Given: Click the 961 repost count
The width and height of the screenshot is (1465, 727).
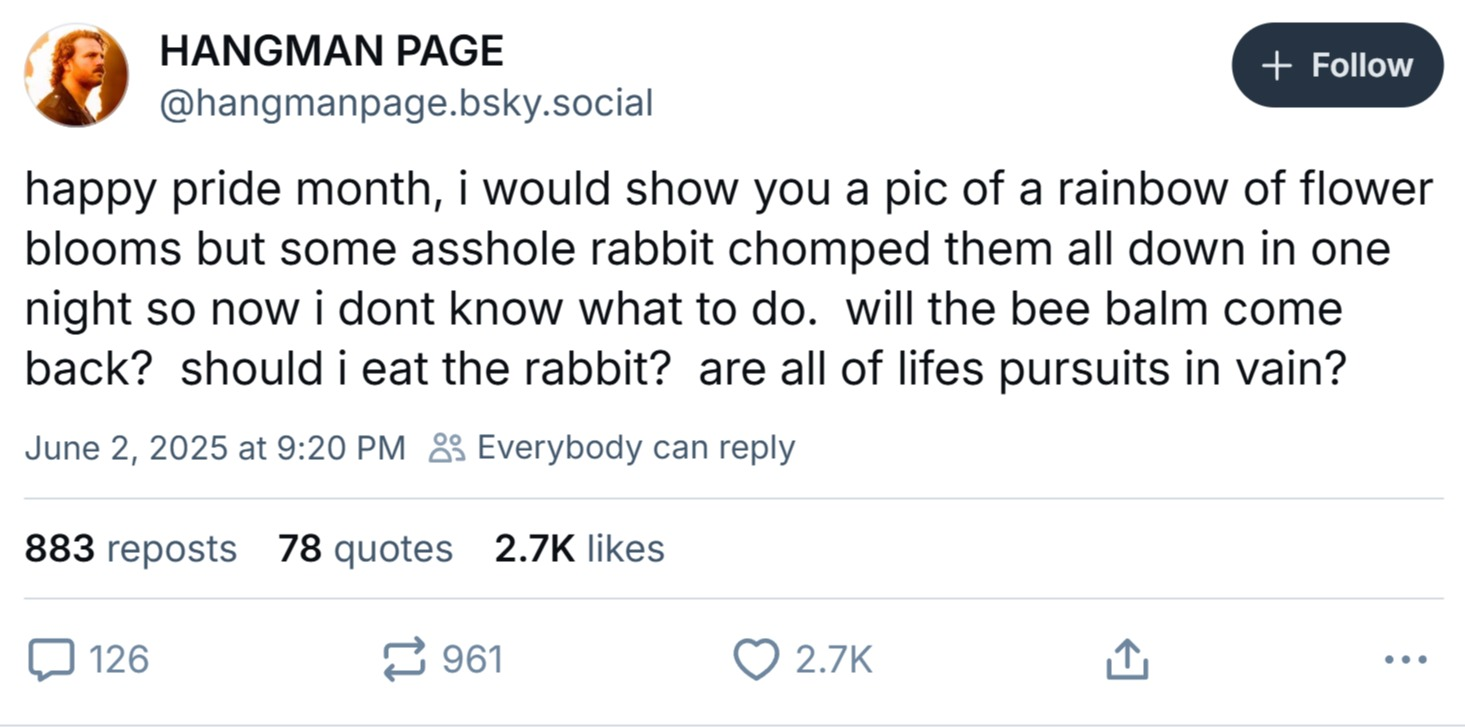Looking at the screenshot, I should 471,660.
